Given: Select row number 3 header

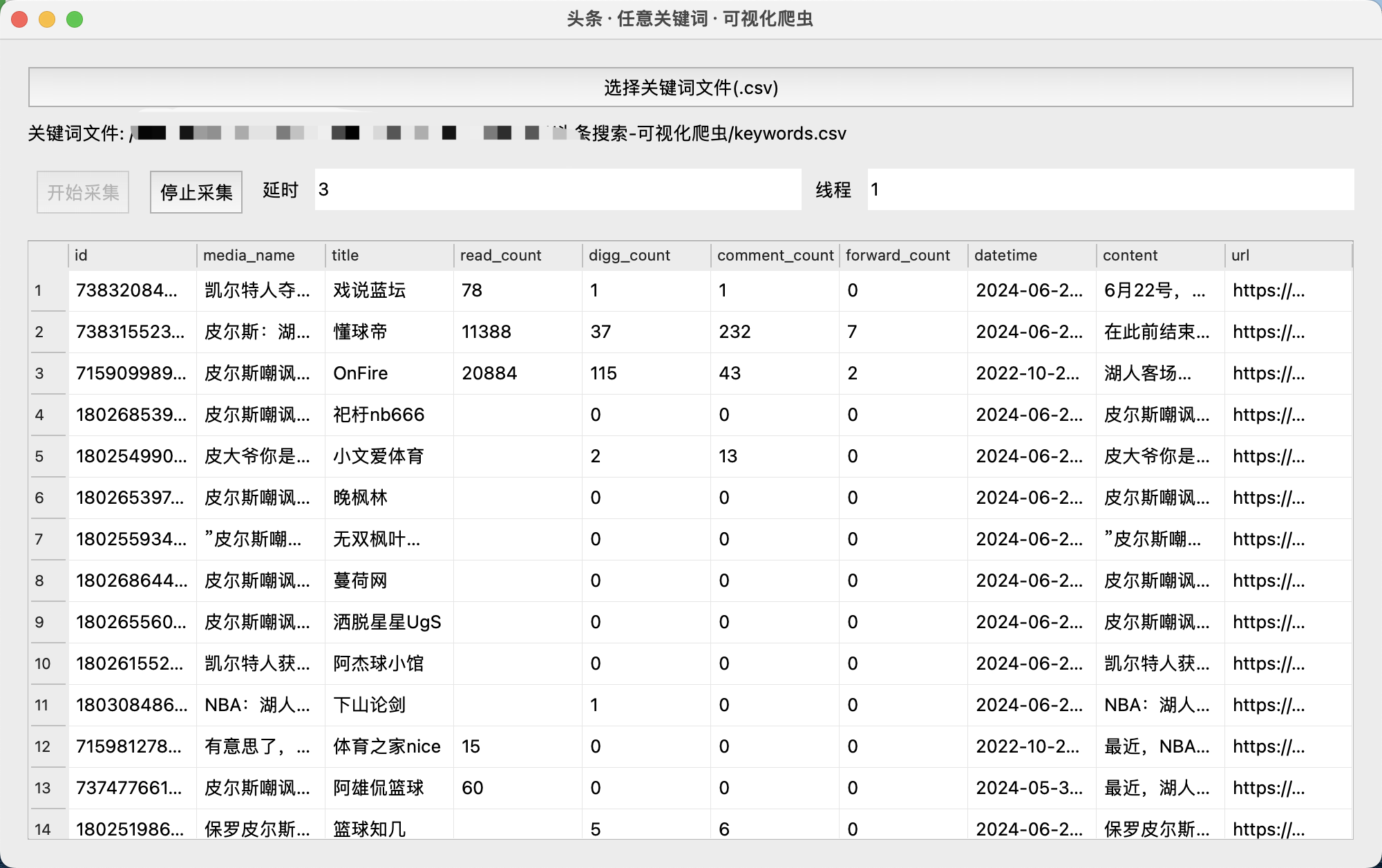Looking at the screenshot, I should point(48,373).
